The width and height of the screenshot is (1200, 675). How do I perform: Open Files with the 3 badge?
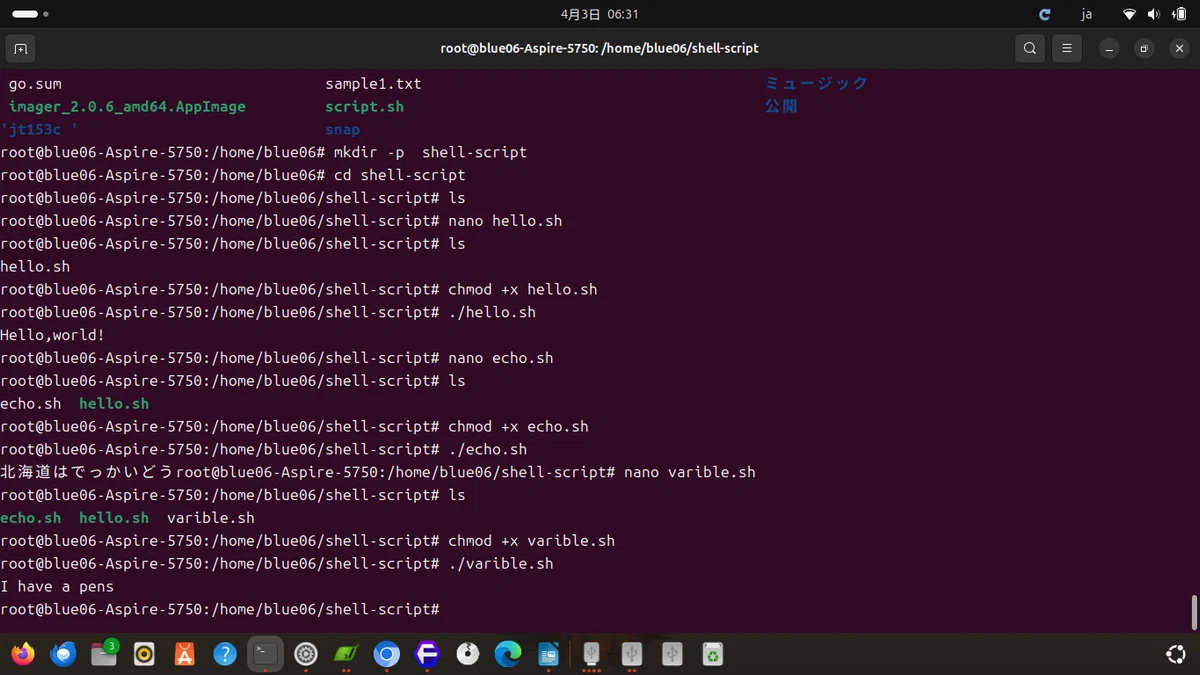[x=104, y=654]
